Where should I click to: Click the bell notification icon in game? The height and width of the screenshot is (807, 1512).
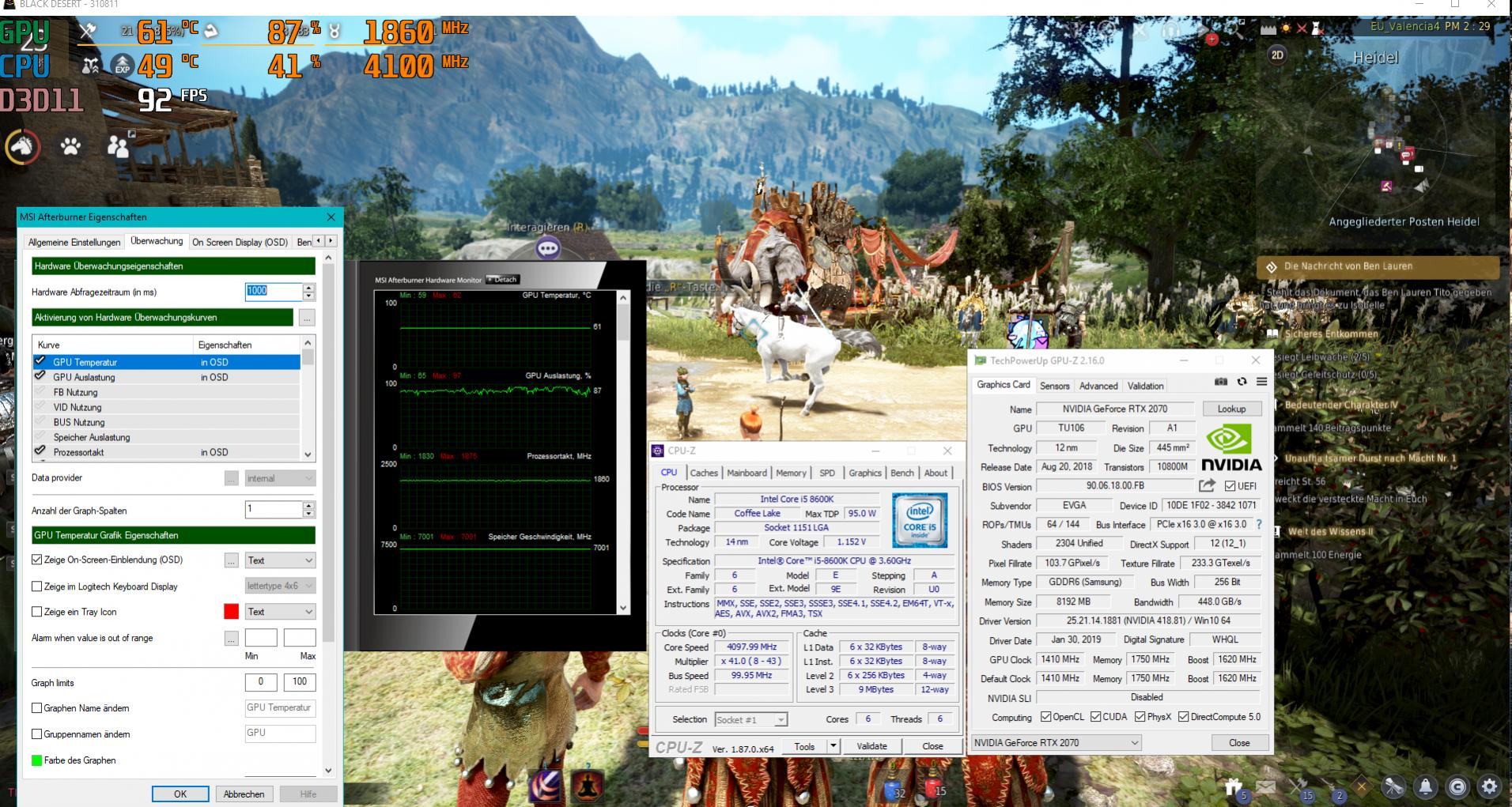[1426, 786]
